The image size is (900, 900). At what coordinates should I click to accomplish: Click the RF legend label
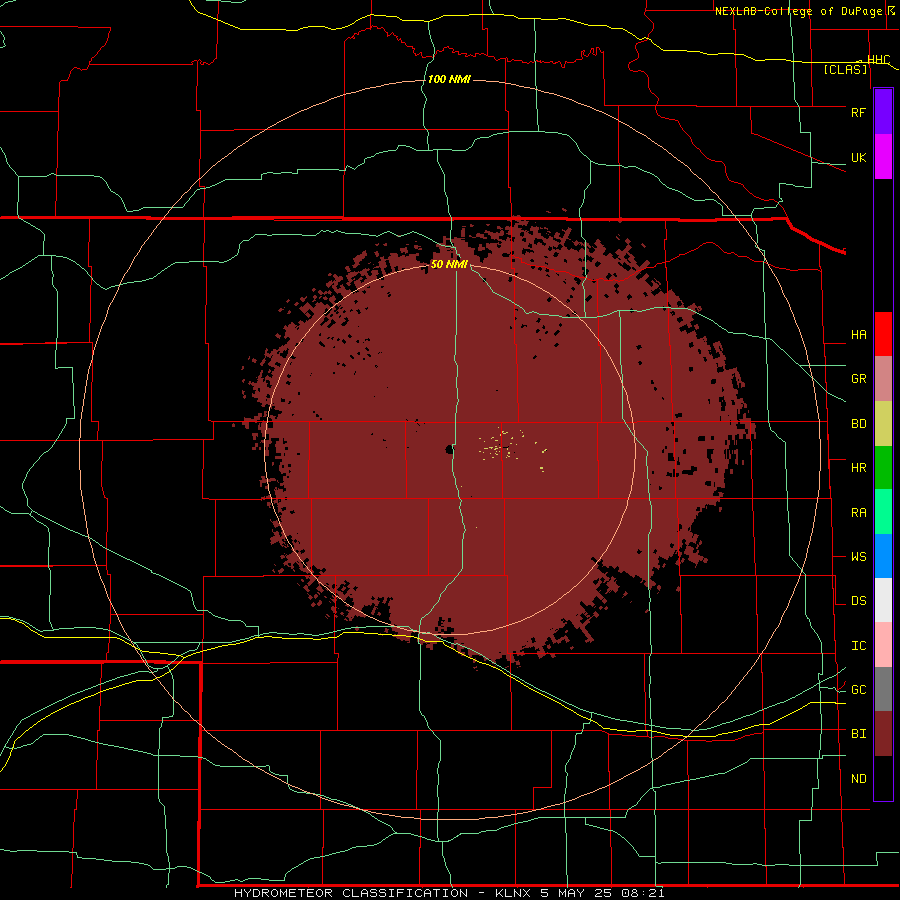(x=858, y=112)
